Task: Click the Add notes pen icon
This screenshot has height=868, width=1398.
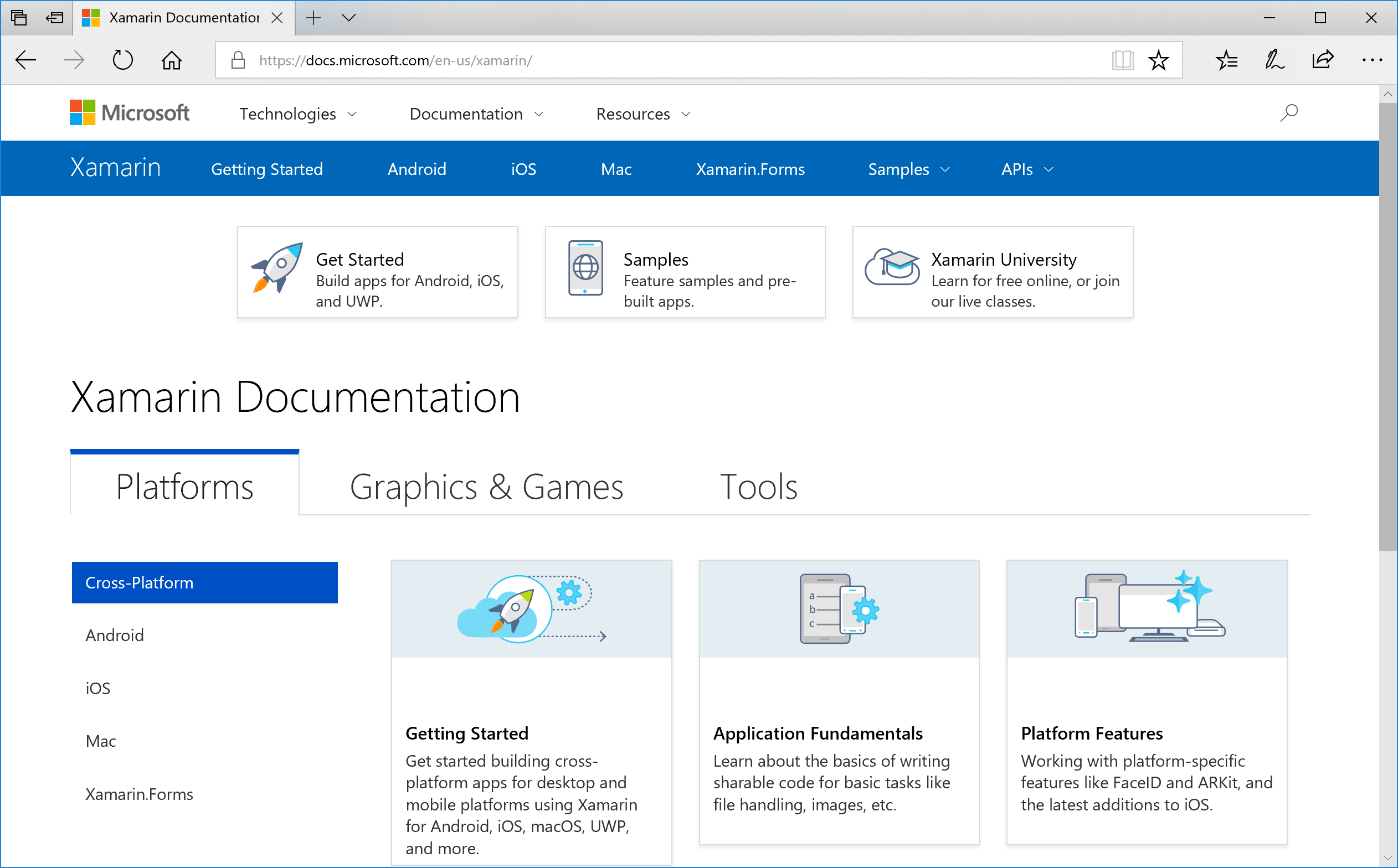Action: (1274, 60)
